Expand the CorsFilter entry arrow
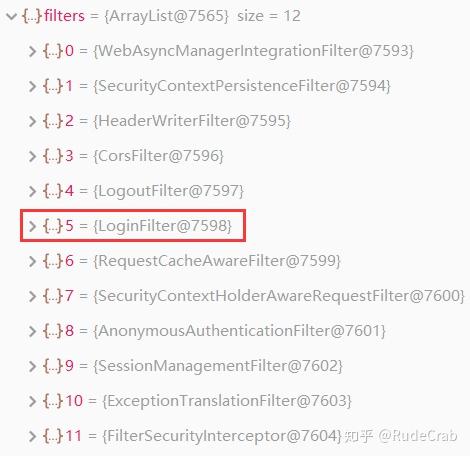 pos(32,156)
